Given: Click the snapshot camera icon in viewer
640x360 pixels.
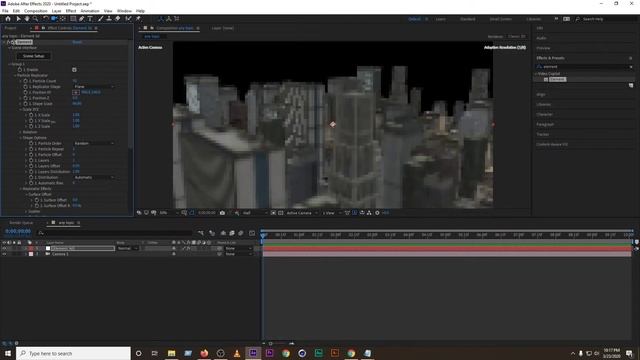Looking at the screenshot, I should click(x=222, y=213).
